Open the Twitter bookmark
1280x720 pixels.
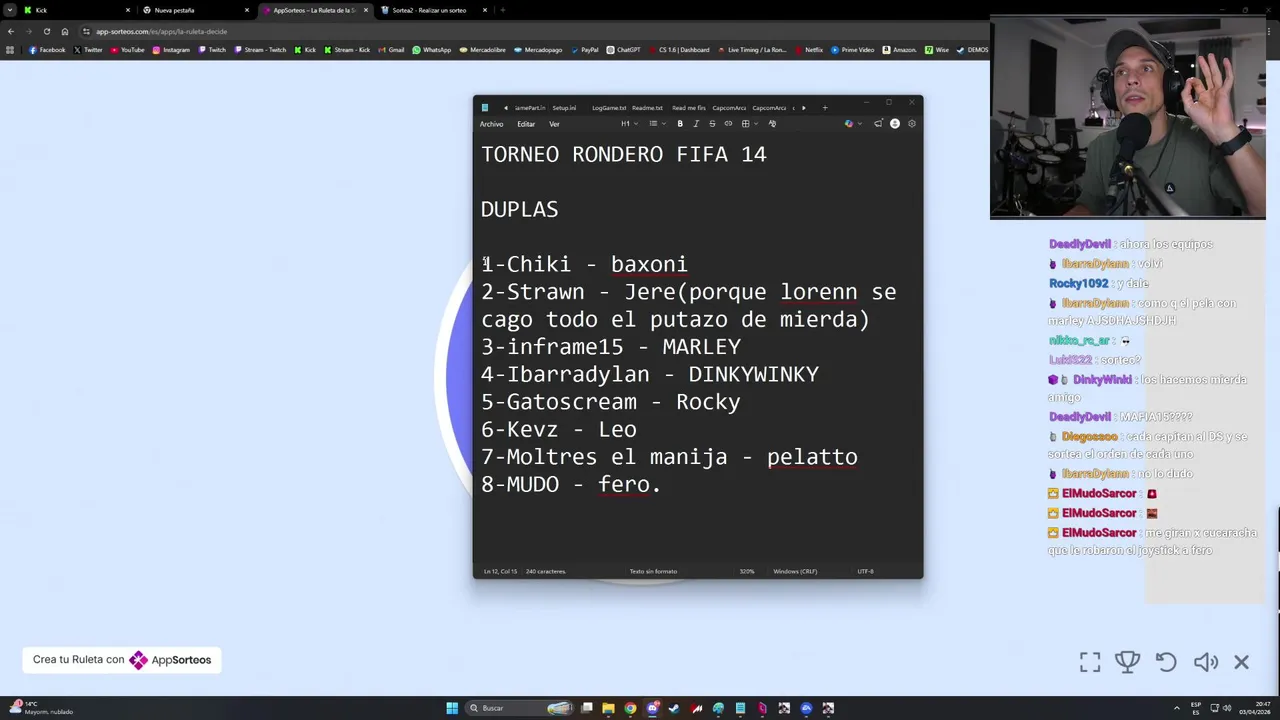click(x=88, y=50)
